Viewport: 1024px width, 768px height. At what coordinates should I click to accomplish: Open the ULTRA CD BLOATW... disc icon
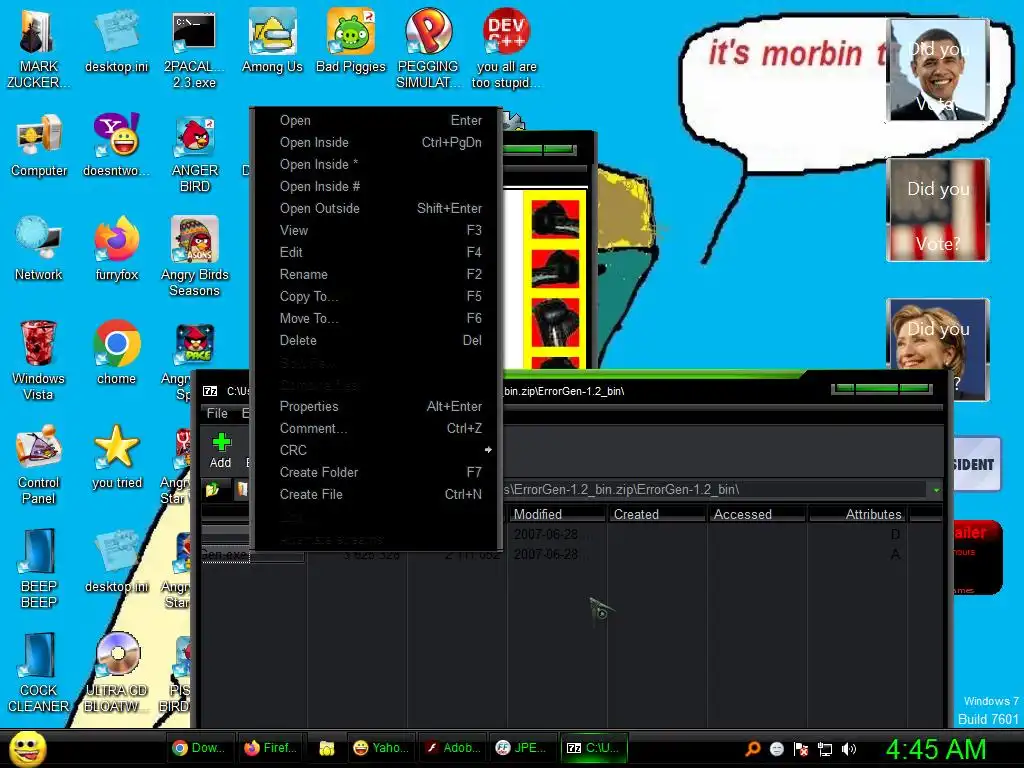(x=116, y=673)
